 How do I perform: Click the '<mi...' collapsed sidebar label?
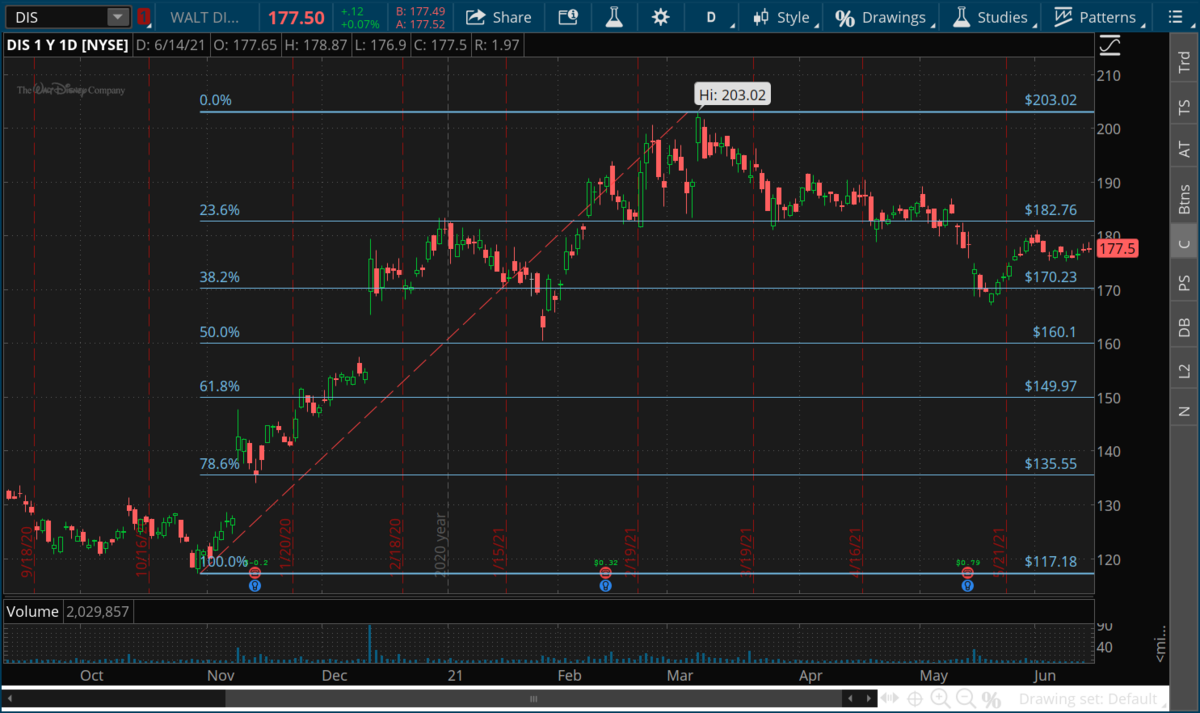(x=1161, y=643)
